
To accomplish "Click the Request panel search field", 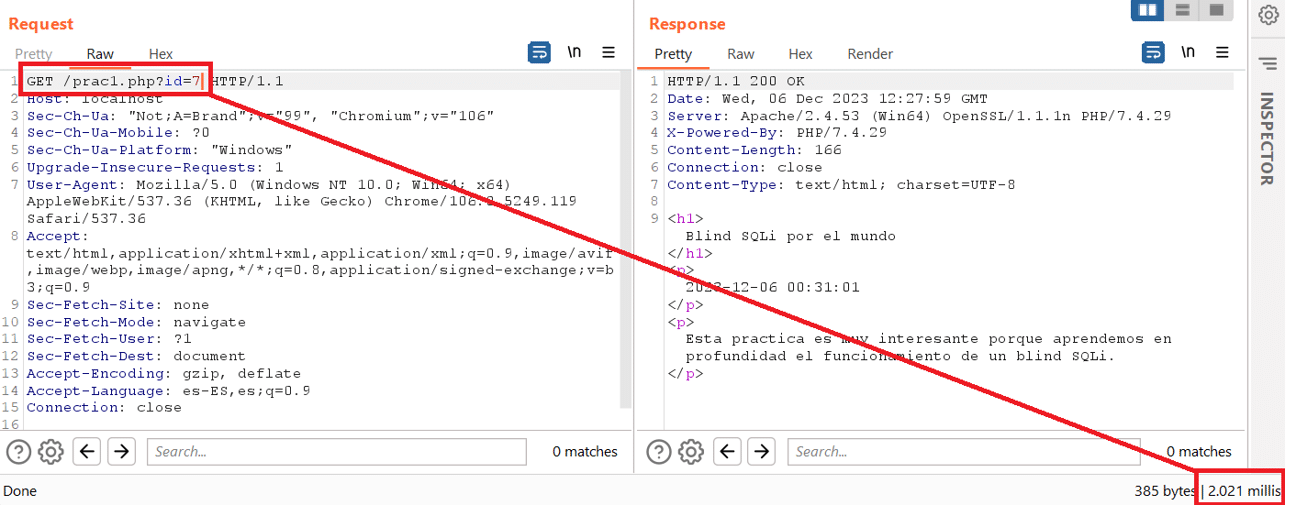I will (x=337, y=452).
